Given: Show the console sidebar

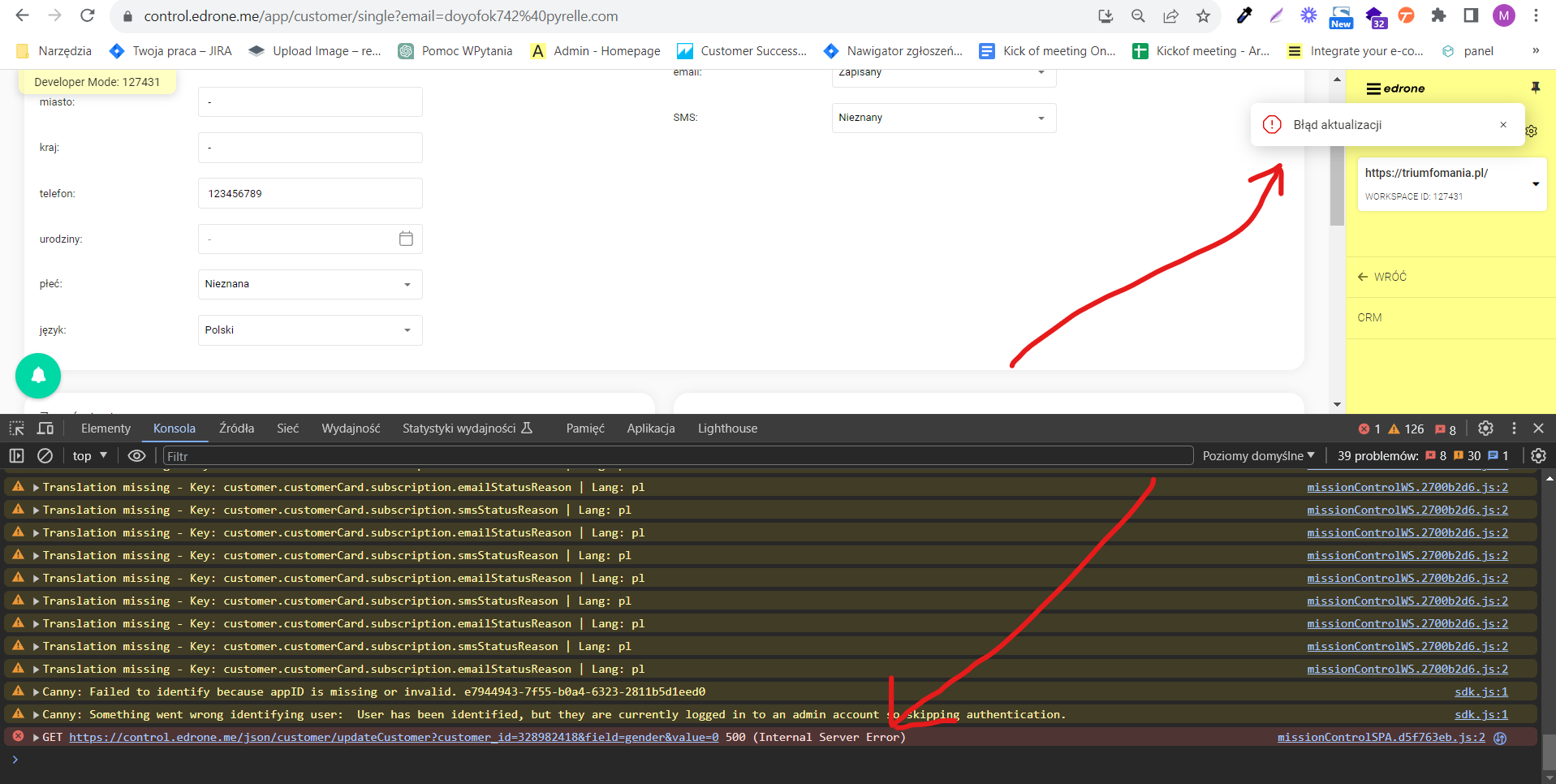Looking at the screenshot, I should tap(16, 456).
